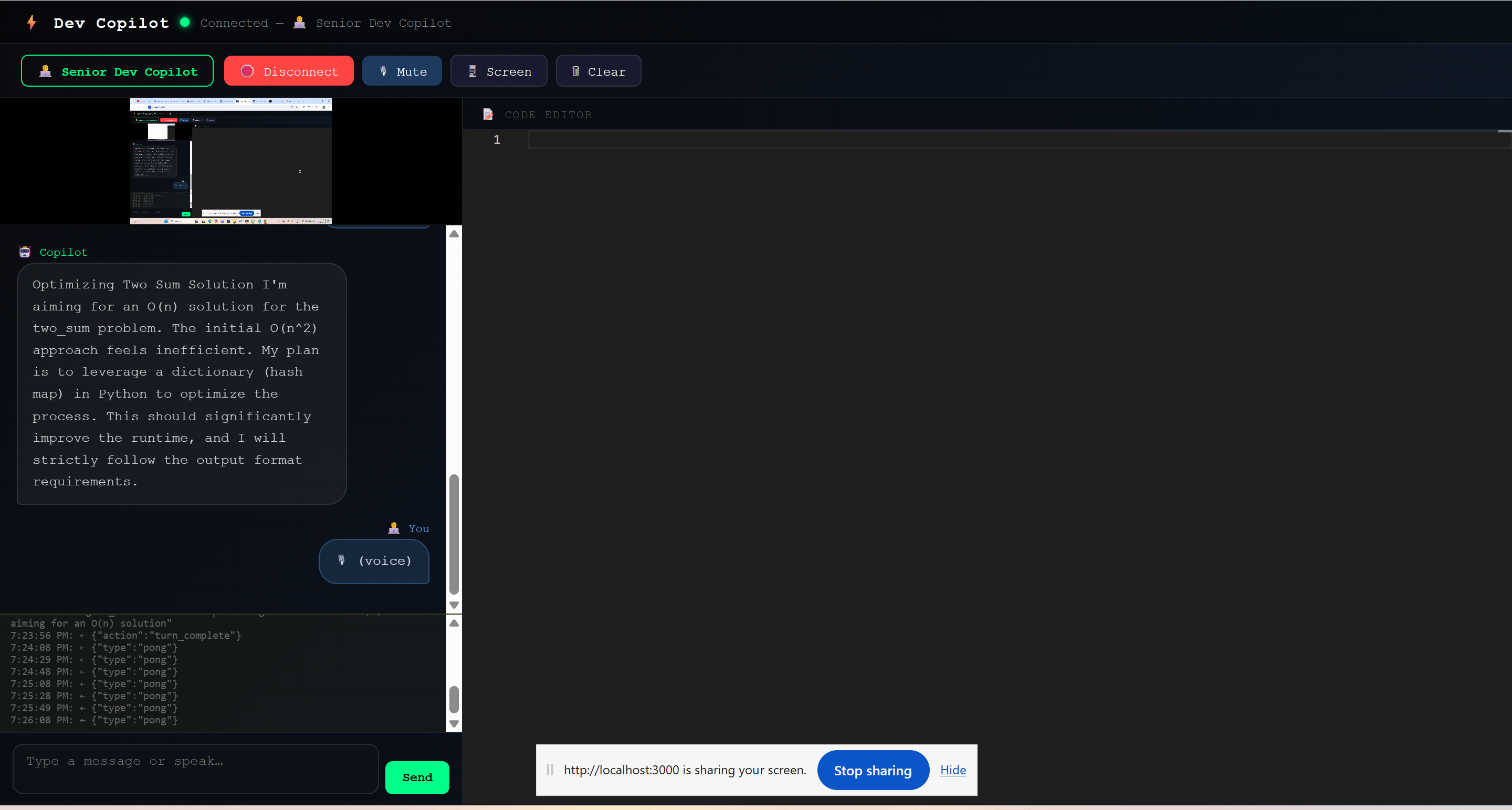This screenshot has width=1512, height=810.
Task: Clear the conversation with Clear button
Action: (x=598, y=71)
